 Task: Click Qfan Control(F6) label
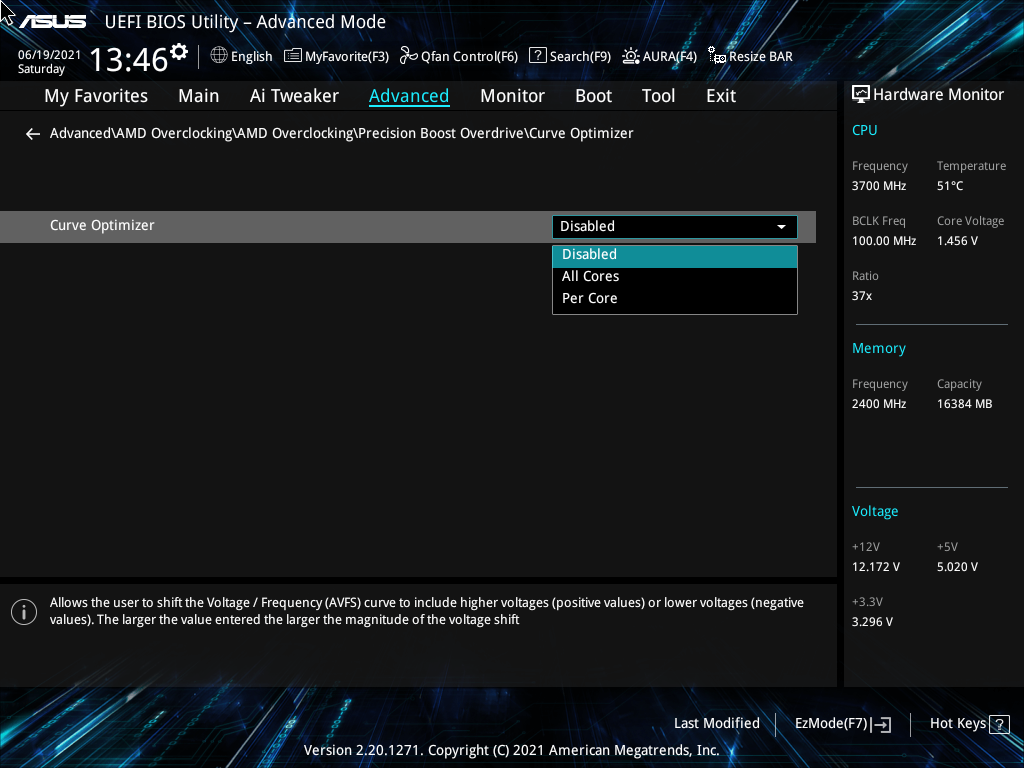click(469, 57)
